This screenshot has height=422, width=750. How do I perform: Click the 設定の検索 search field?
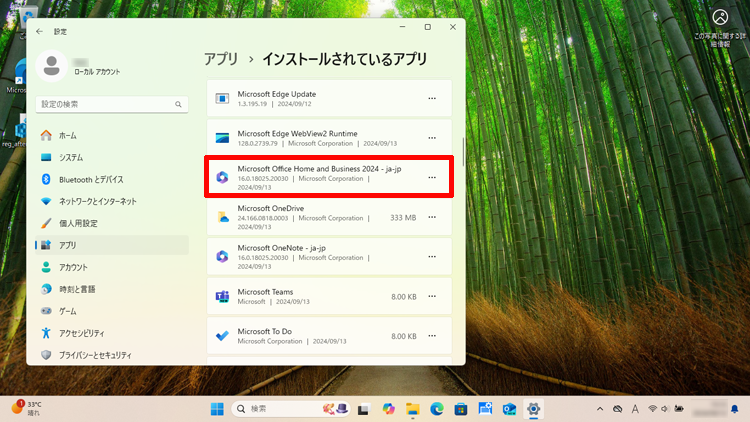click(112, 104)
